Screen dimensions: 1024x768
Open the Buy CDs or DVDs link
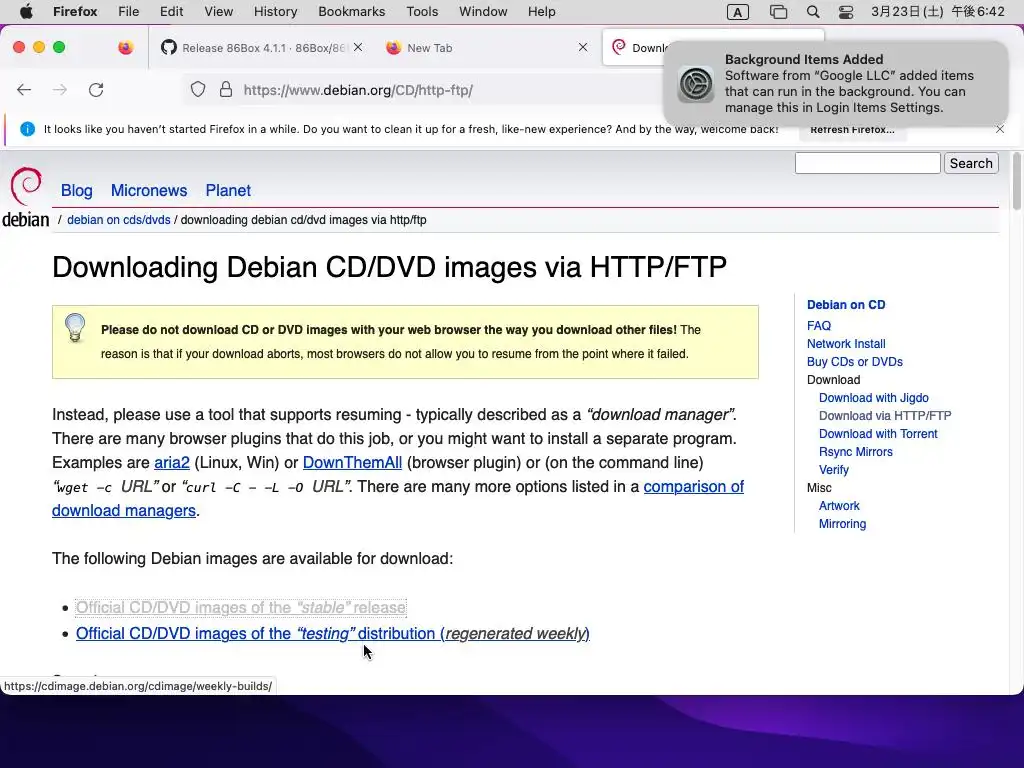tap(854, 362)
